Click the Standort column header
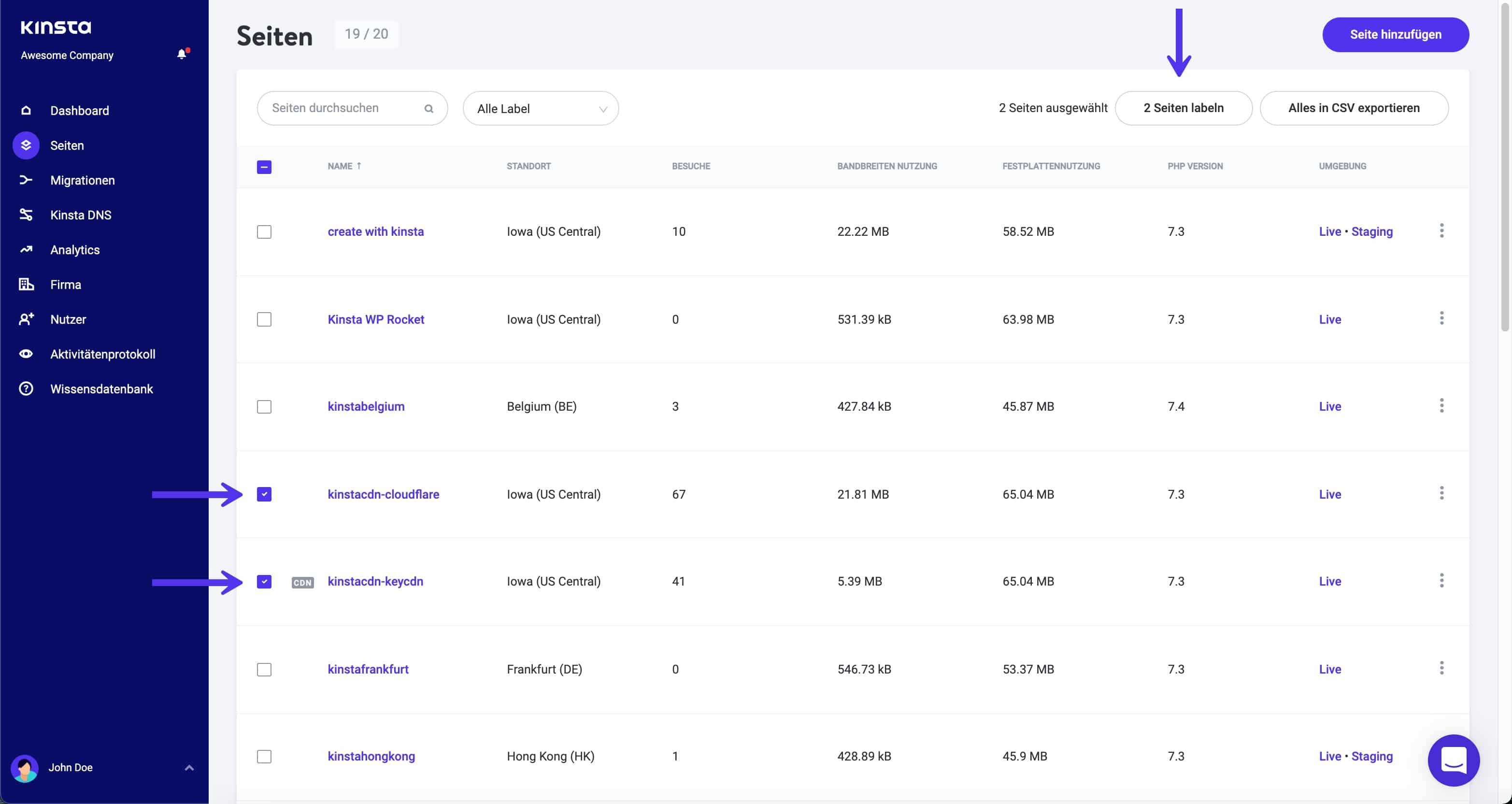 (x=528, y=166)
